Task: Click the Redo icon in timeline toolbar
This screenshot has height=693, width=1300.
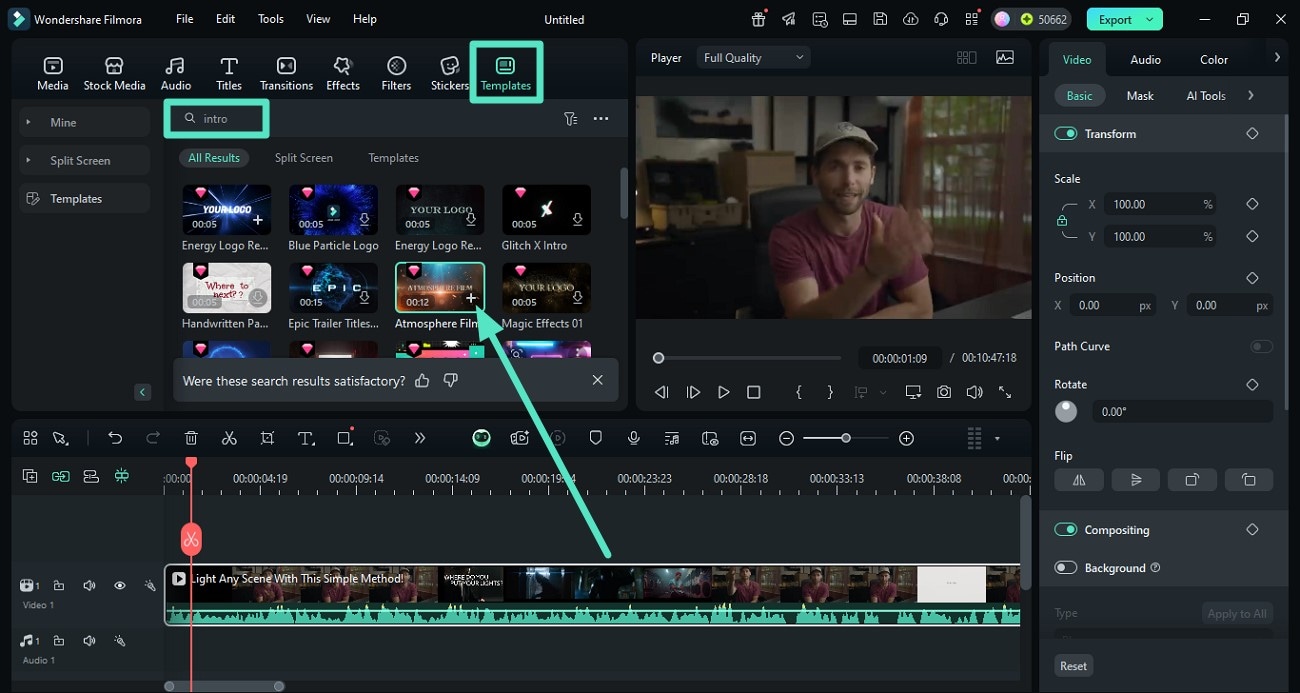Action: tap(153, 438)
